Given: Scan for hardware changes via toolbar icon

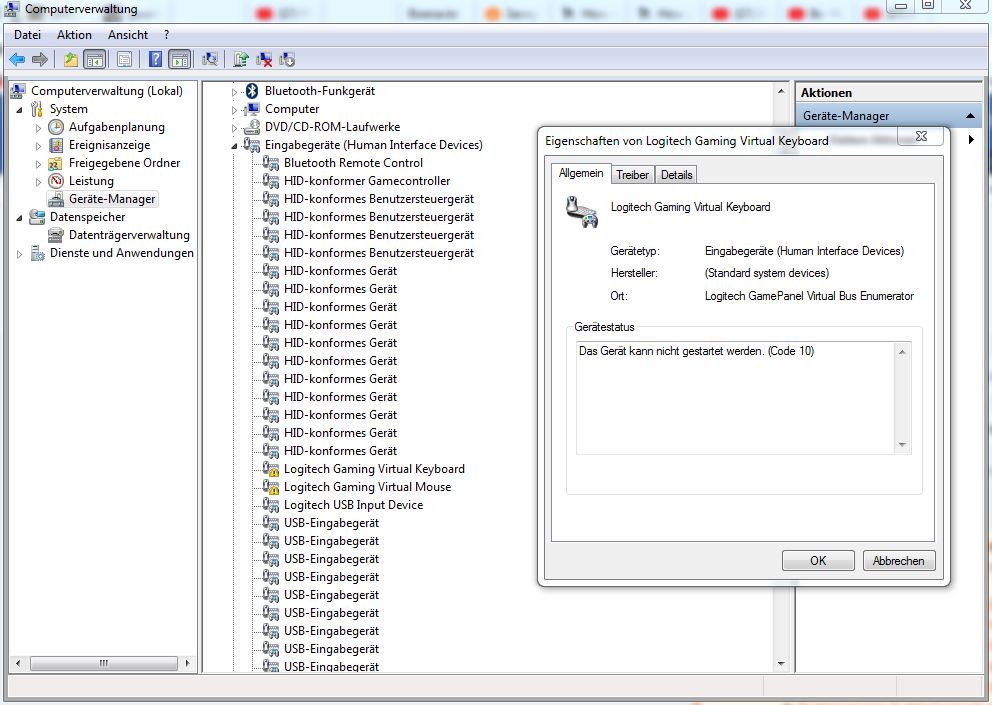Looking at the screenshot, I should pos(210,59).
